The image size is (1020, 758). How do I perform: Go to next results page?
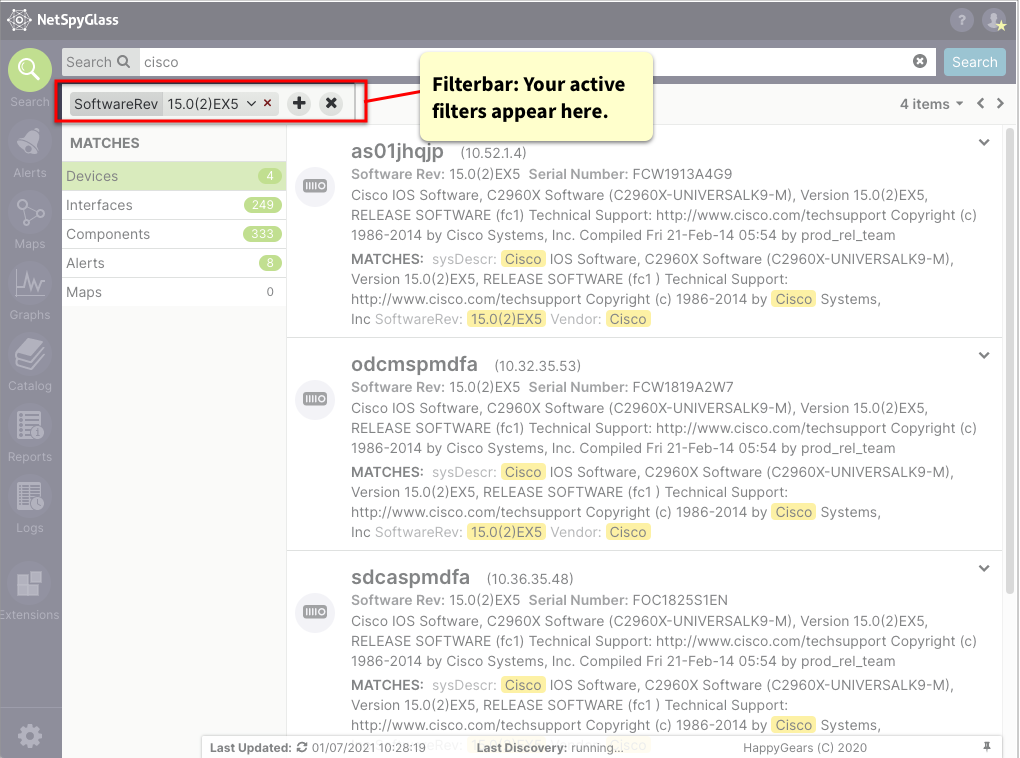coord(1000,103)
